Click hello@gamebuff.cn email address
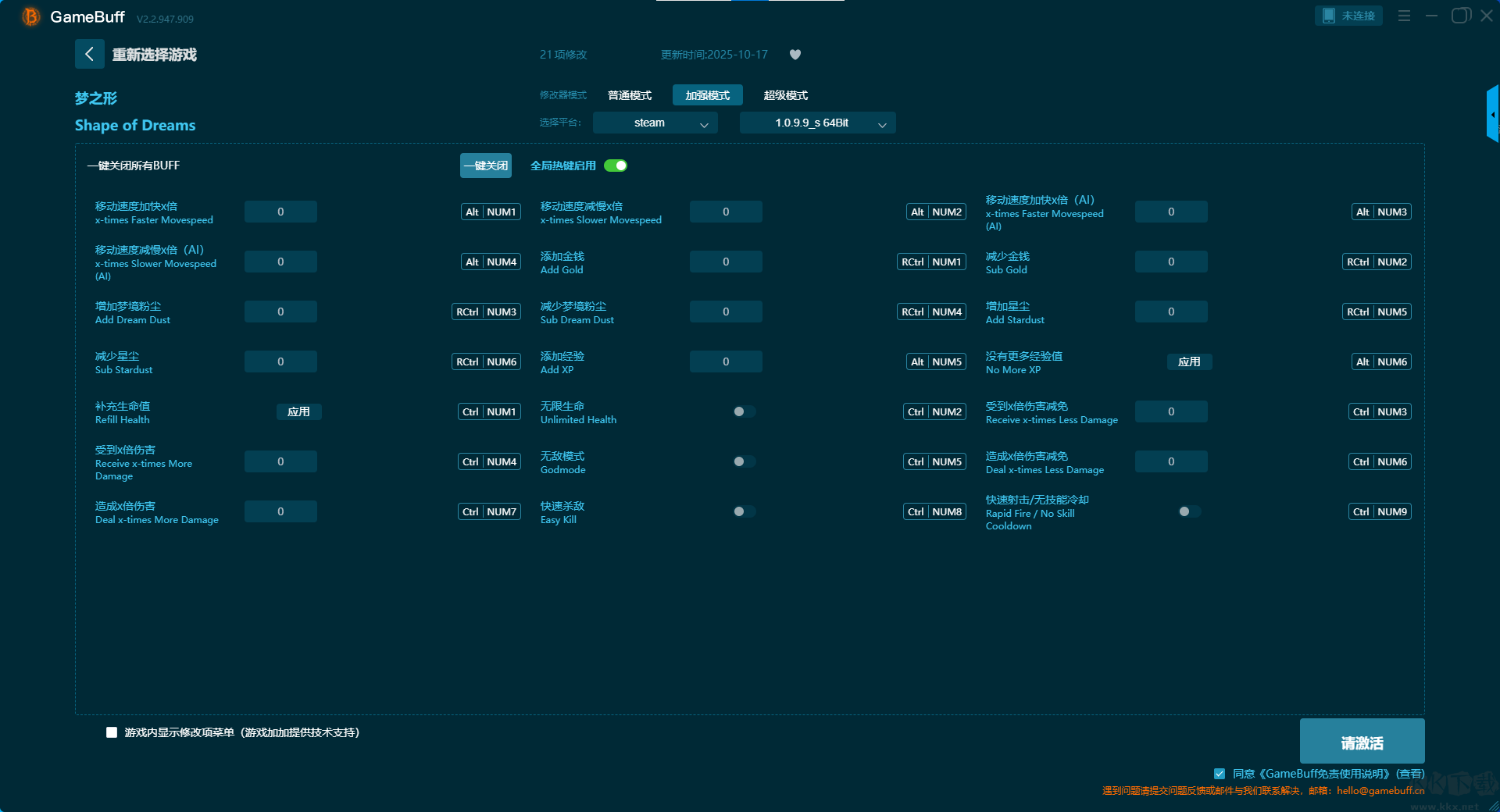1500x812 pixels. click(1380, 790)
